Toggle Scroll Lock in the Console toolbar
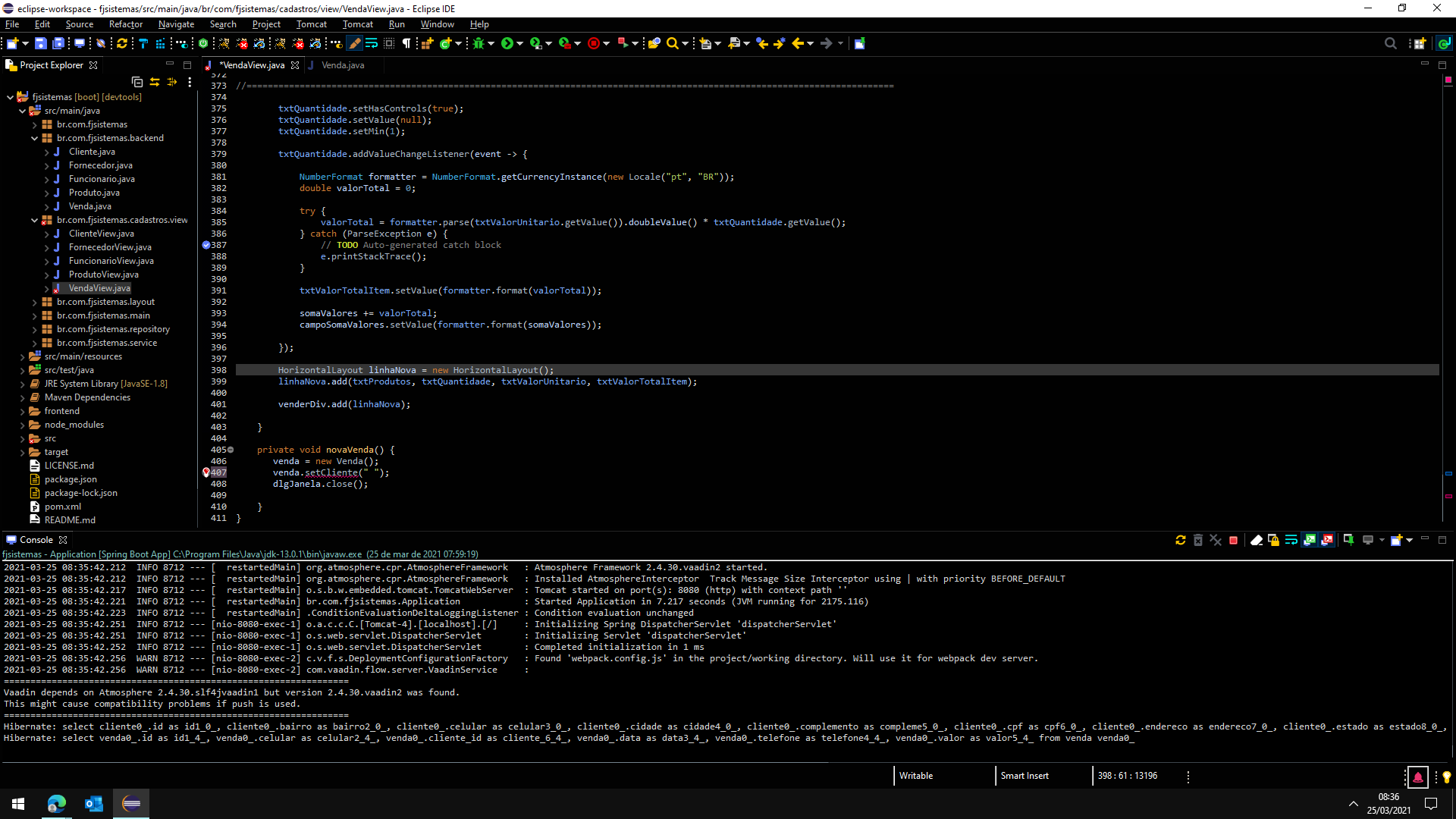Image resolution: width=1456 pixels, height=819 pixels. (x=1274, y=540)
